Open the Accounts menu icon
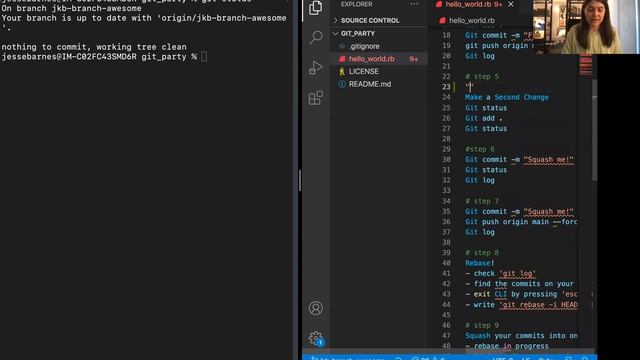The height and width of the screenshot is (360, 640). pos(316,308)
